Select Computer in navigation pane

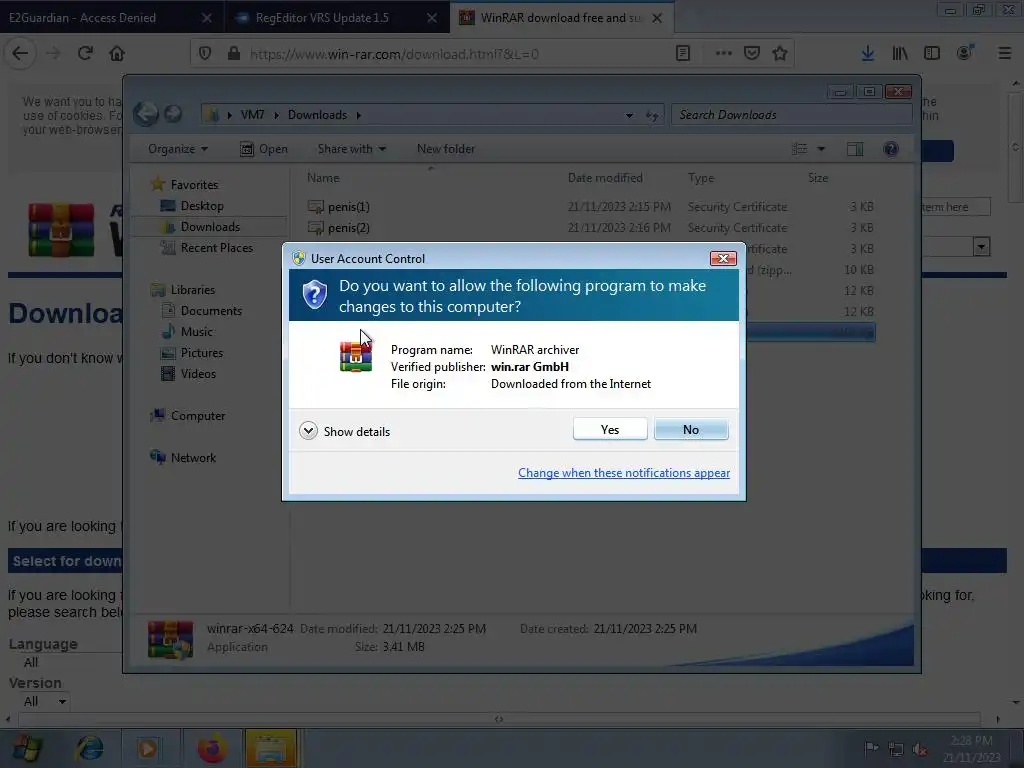[197, 416]
